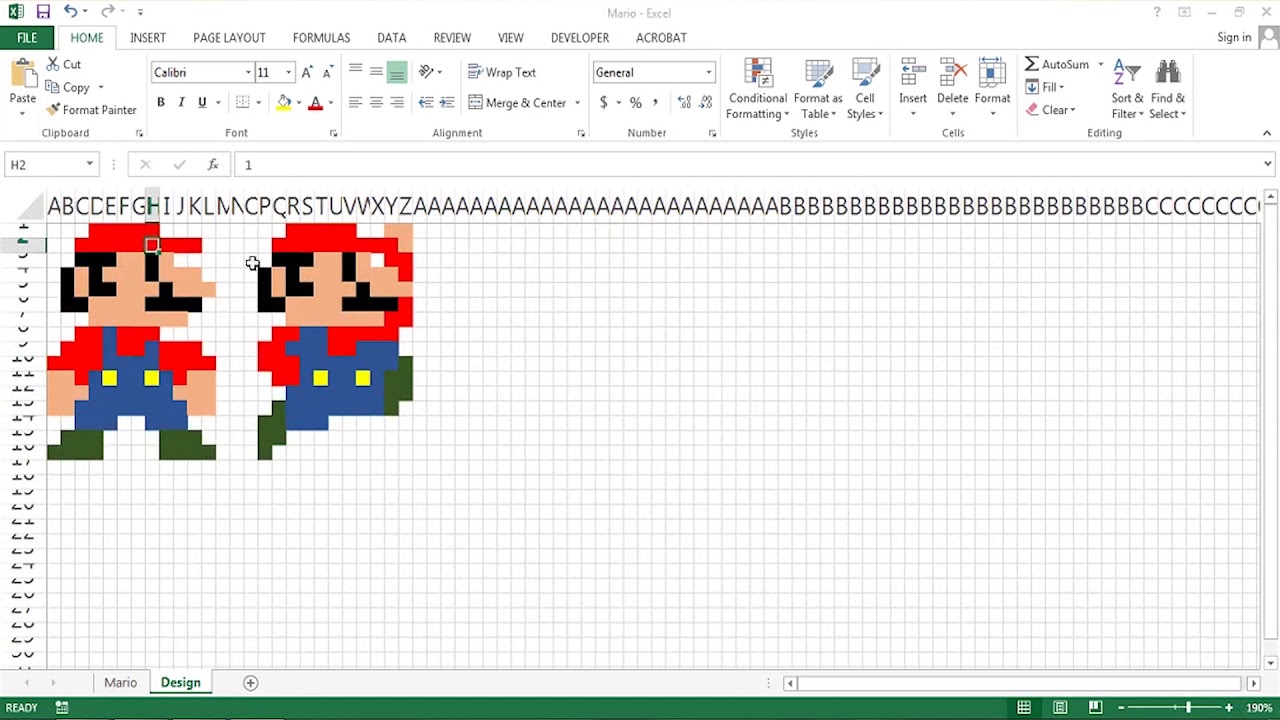Open Conditional Formatting menu
1280x720 pixels.
(758, 89)
